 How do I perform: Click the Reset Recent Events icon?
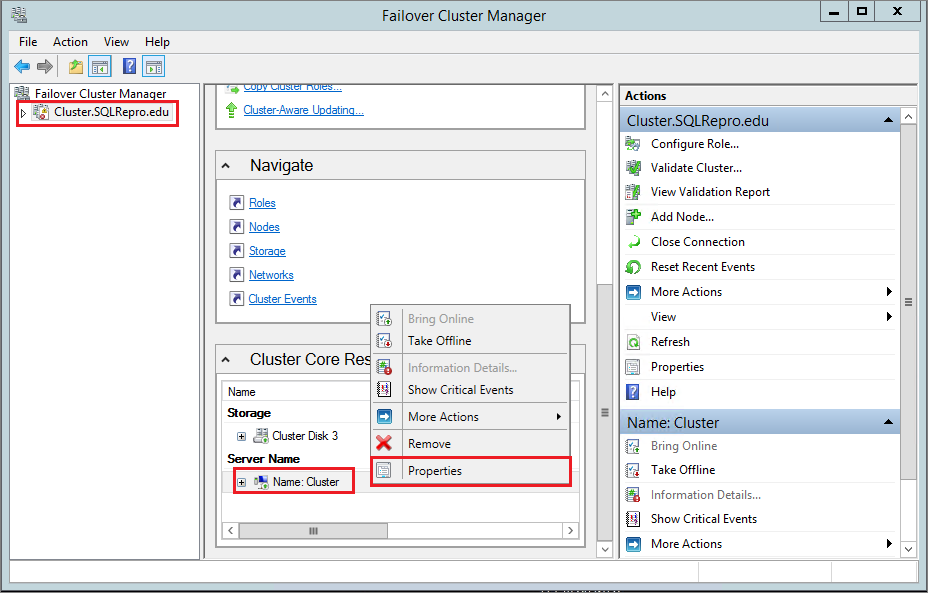(633, 267)
